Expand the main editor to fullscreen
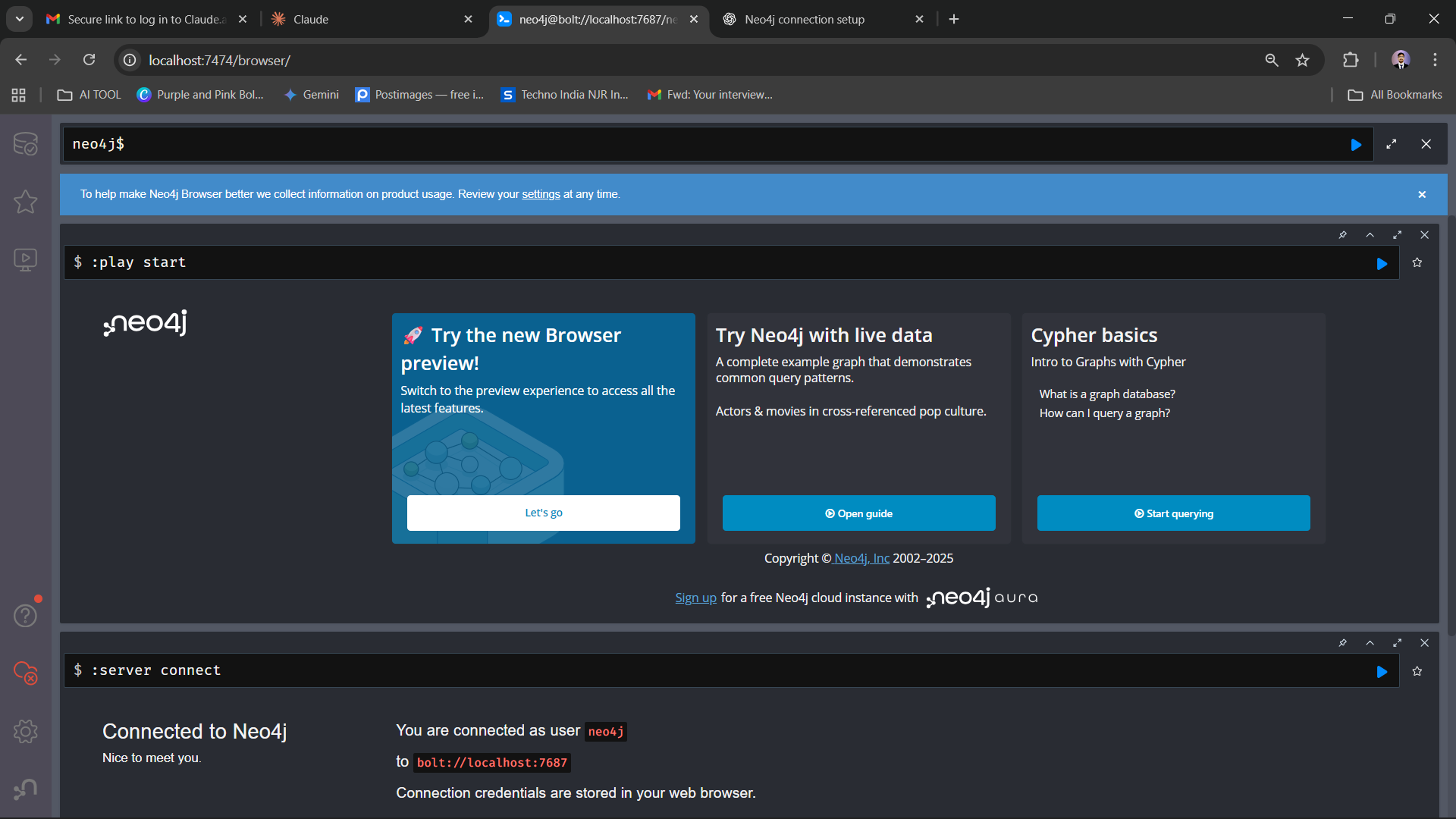Image resolution: width=1456 pixels, height=819 pixels. (x=1392, y=144)
